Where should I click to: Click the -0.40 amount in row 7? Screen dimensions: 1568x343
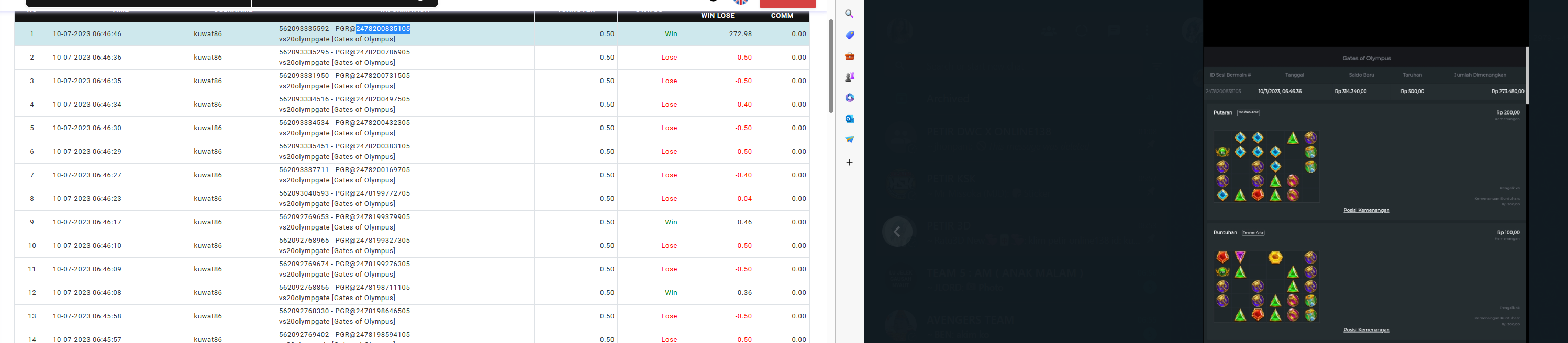tap(743, 175)
